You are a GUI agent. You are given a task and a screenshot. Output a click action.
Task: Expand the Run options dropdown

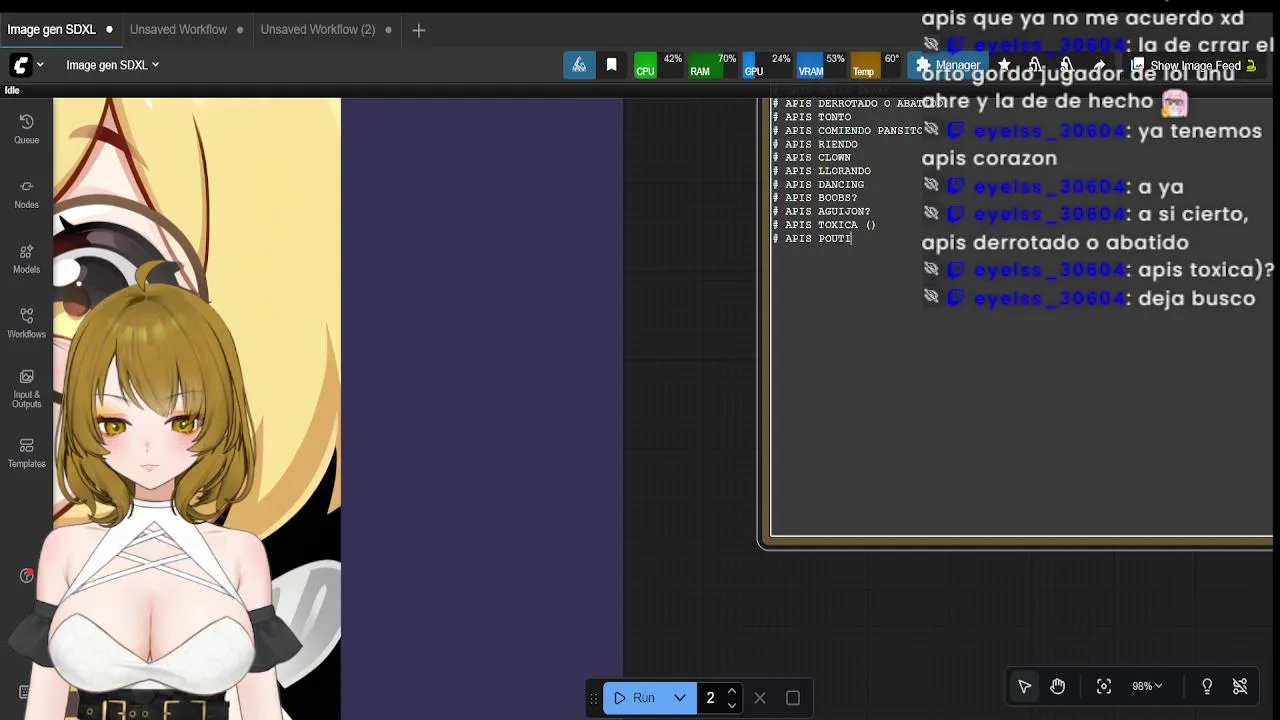[x=680, y=698]
